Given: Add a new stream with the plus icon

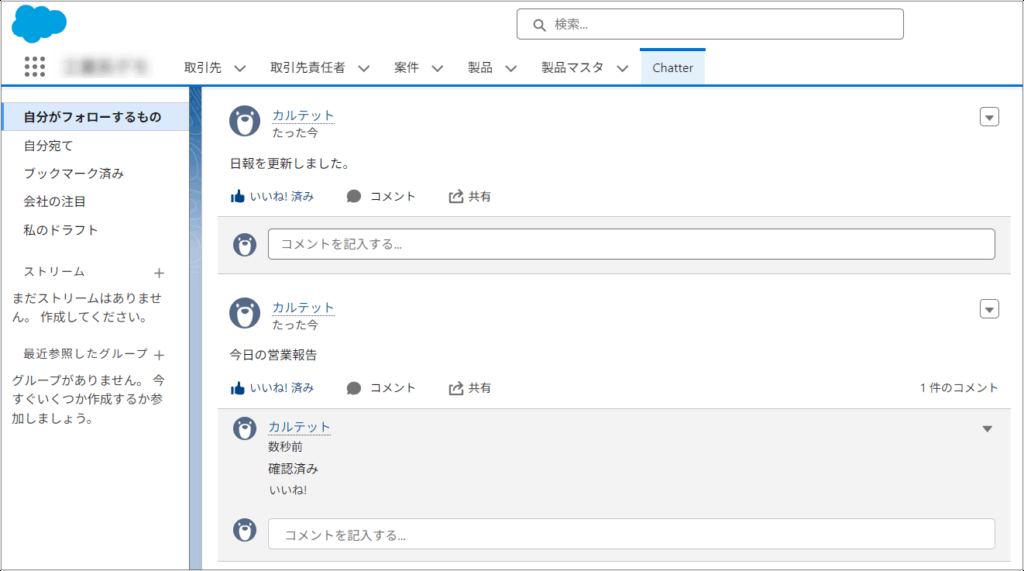Looking at the screenshot, I should pos(158,272).
